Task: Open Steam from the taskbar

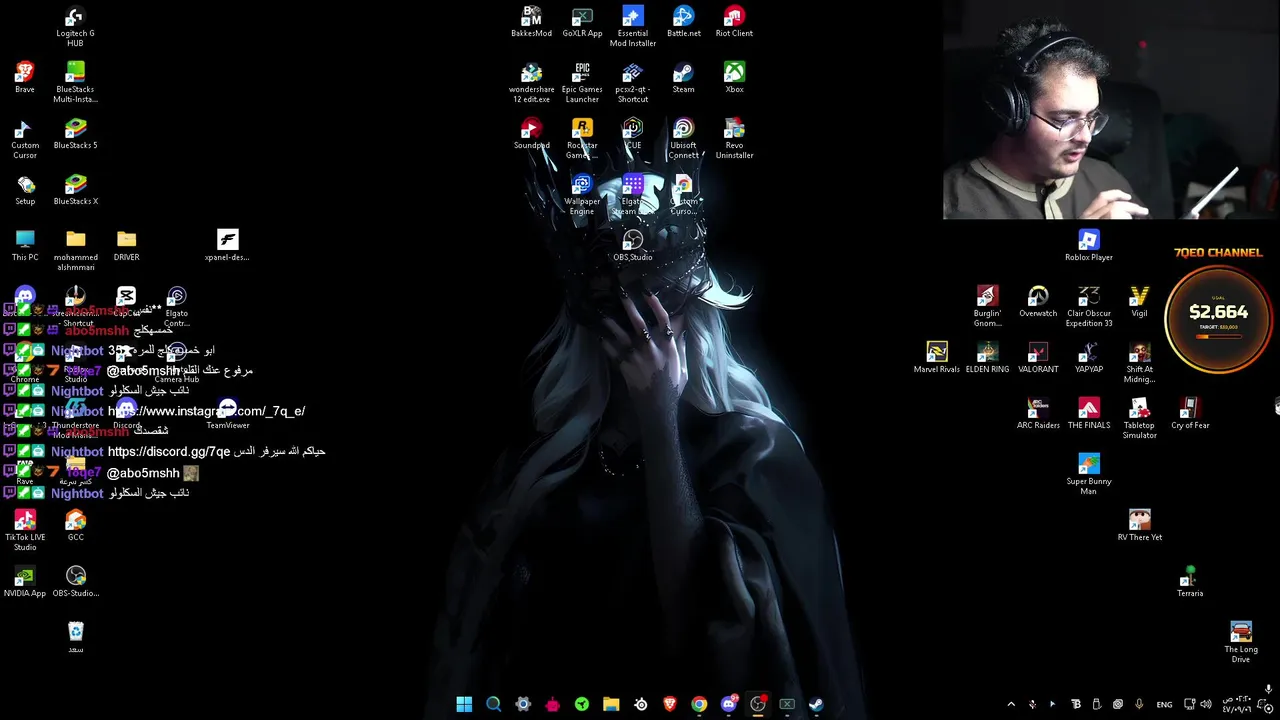Action: coord(816,704)
